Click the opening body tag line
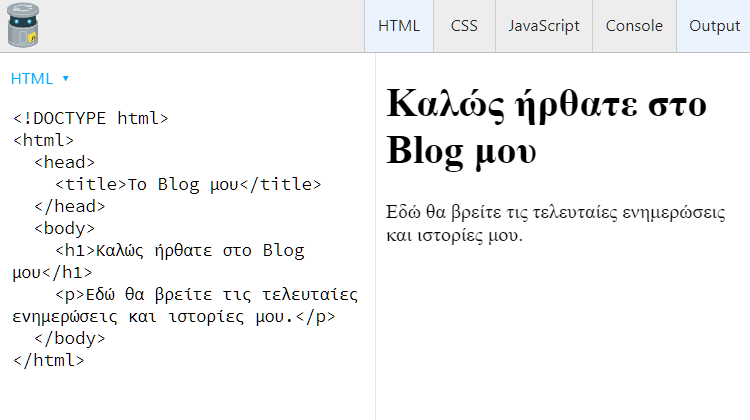Image resolution: width=750 pixels, height=420 pixels. (x=64, y=228)
